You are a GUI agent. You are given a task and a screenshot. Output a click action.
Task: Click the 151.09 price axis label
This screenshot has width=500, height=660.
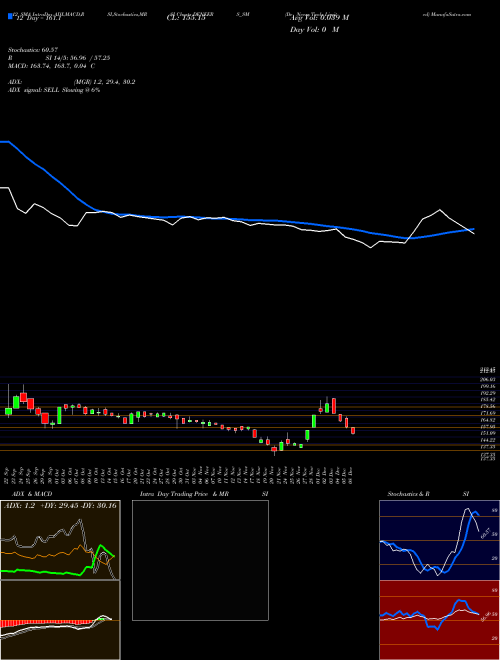coord(489,433)
